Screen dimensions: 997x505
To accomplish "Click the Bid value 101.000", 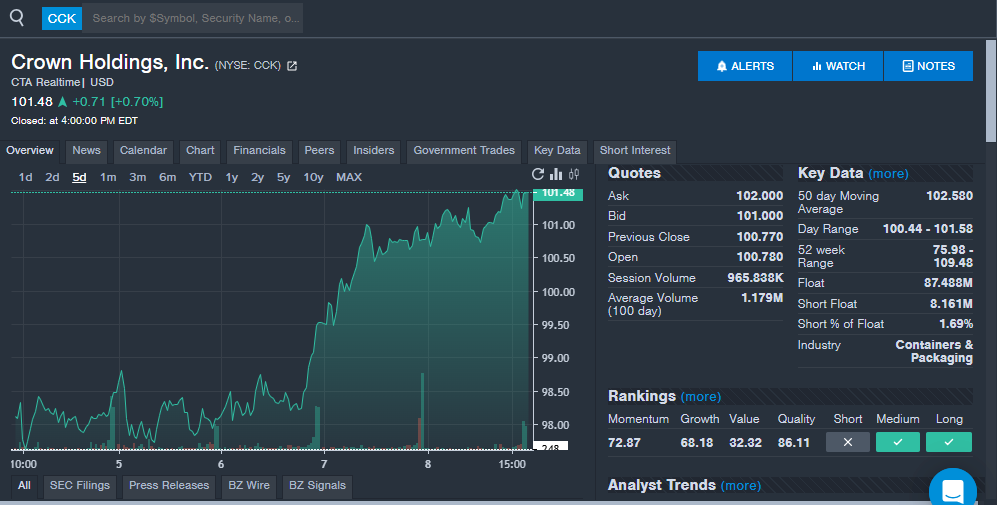I will 760,216.
